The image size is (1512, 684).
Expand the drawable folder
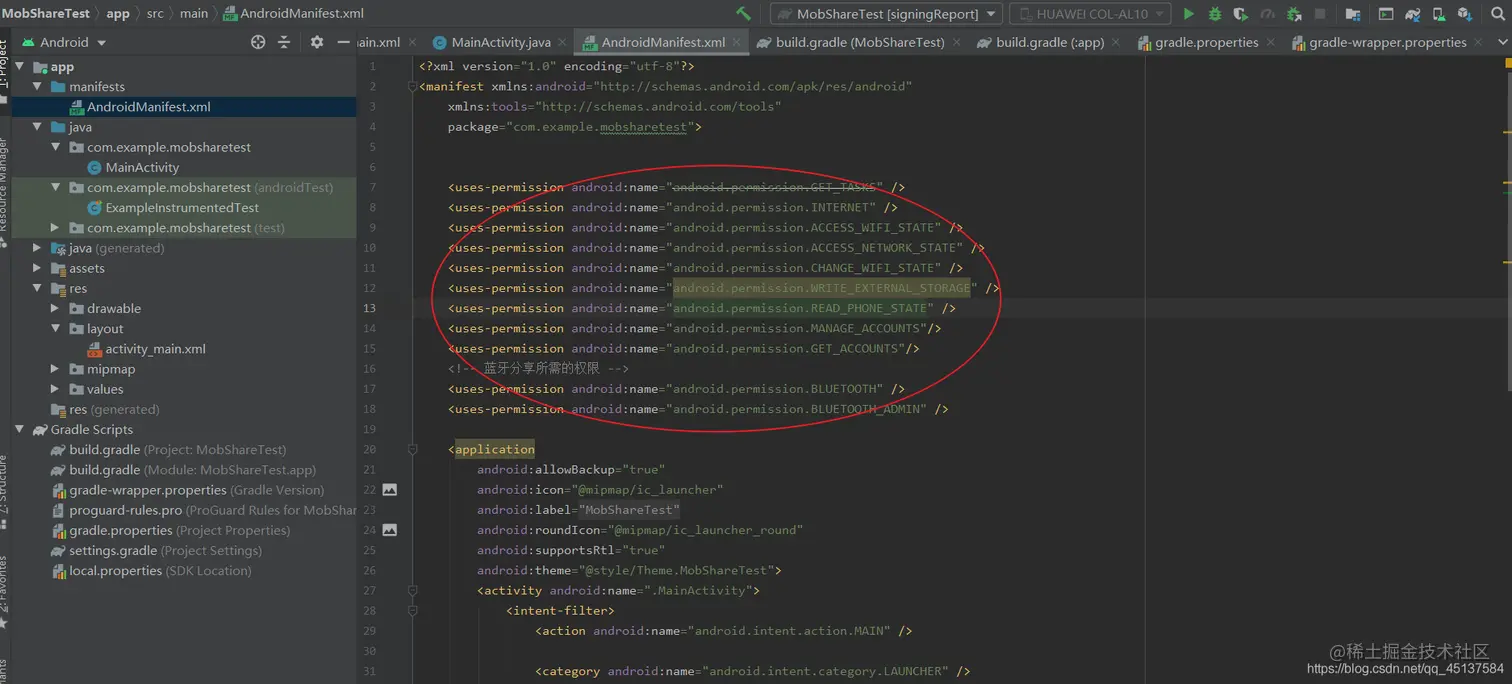[x=56, y=309]
